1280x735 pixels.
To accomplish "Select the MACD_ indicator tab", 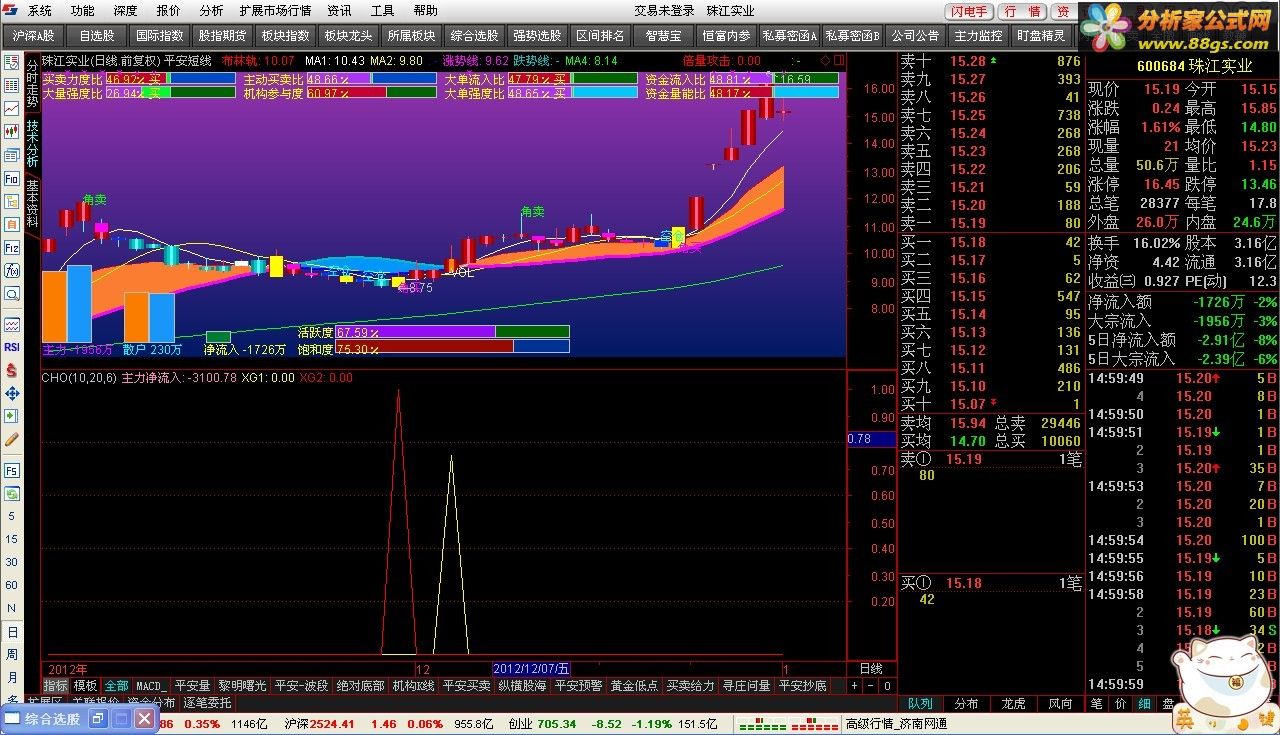I will pyautogui.click(x=152, y=686).
